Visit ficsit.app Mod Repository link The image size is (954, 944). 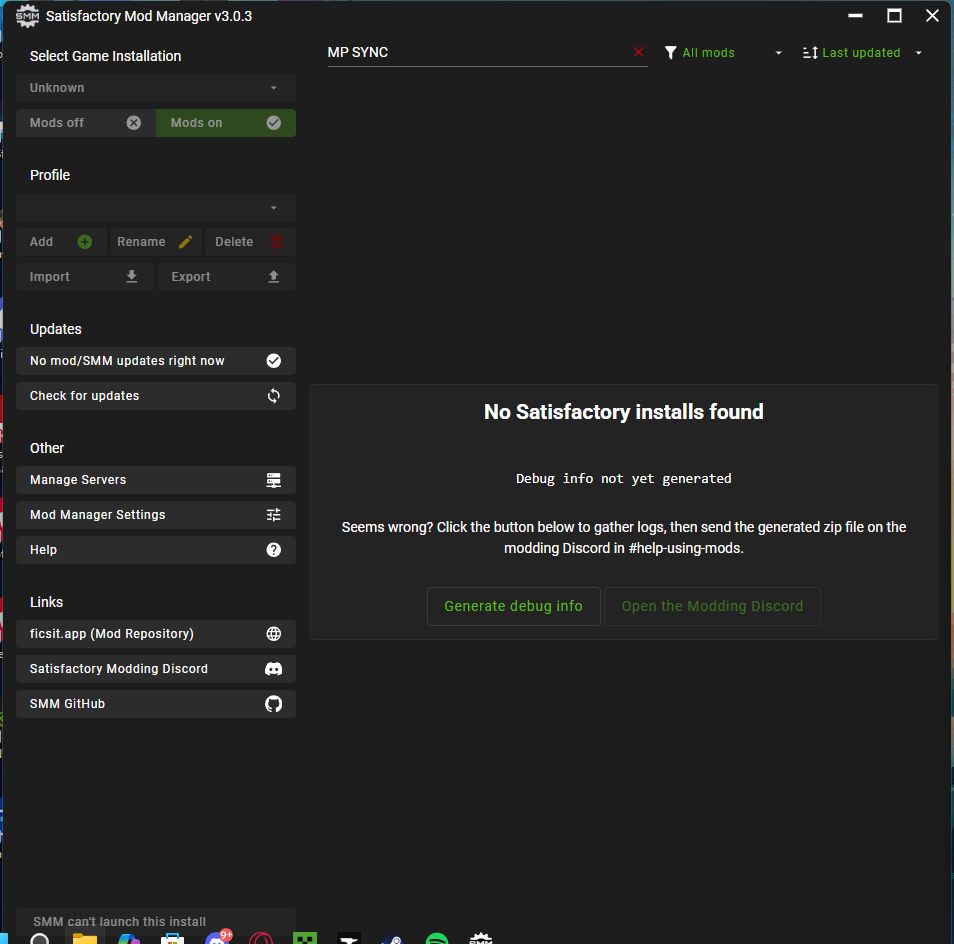[x=156, y=634]
